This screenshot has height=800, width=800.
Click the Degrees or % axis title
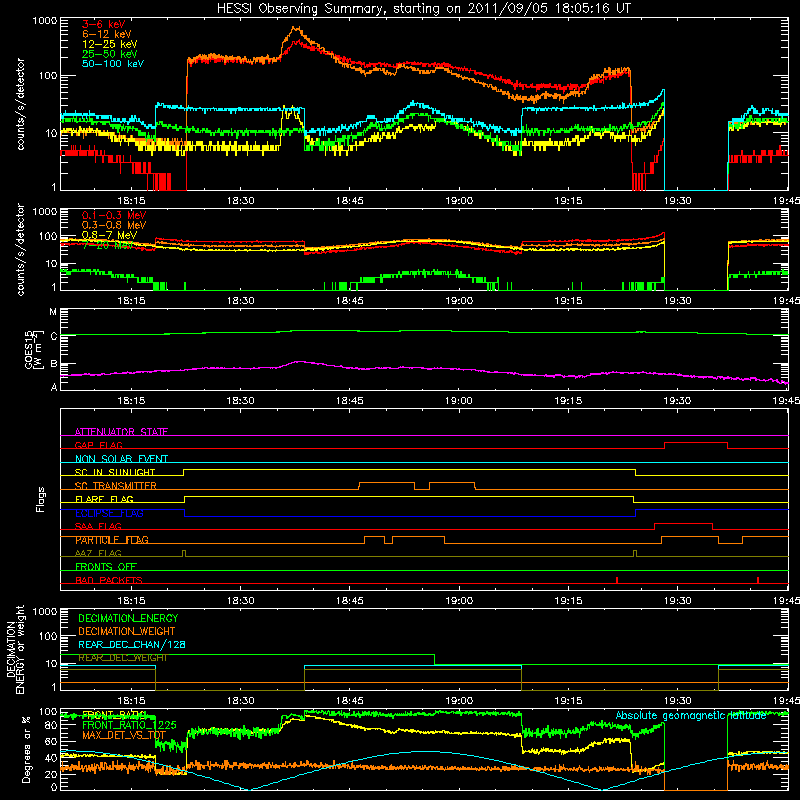26,749
